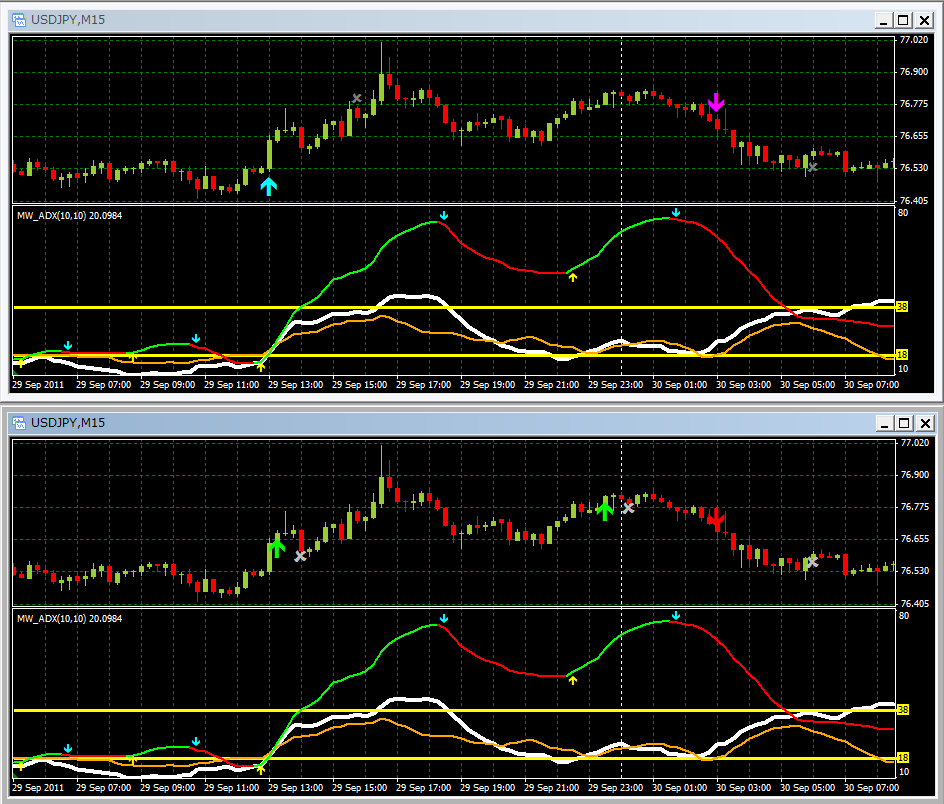Maximize the top USDJPY,M15 chart window
The image size is (944, 804).
coord(903,19)
